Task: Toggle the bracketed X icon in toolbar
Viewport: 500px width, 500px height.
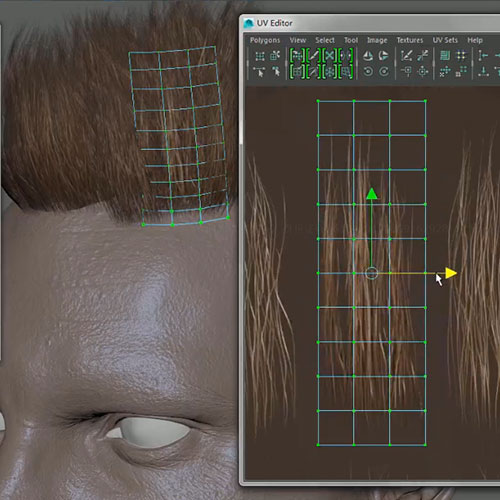Action: [x=329, y=56]
